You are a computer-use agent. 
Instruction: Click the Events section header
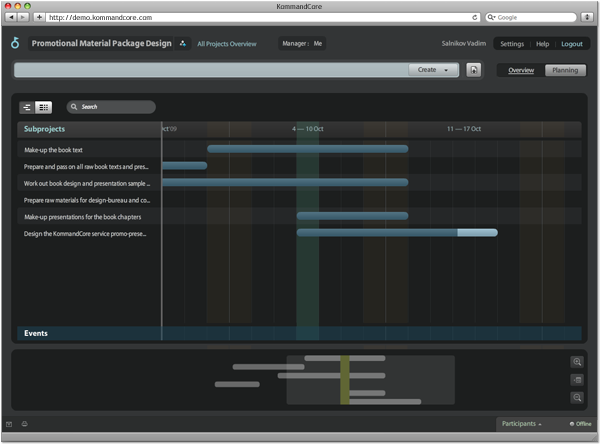(36, 333)
